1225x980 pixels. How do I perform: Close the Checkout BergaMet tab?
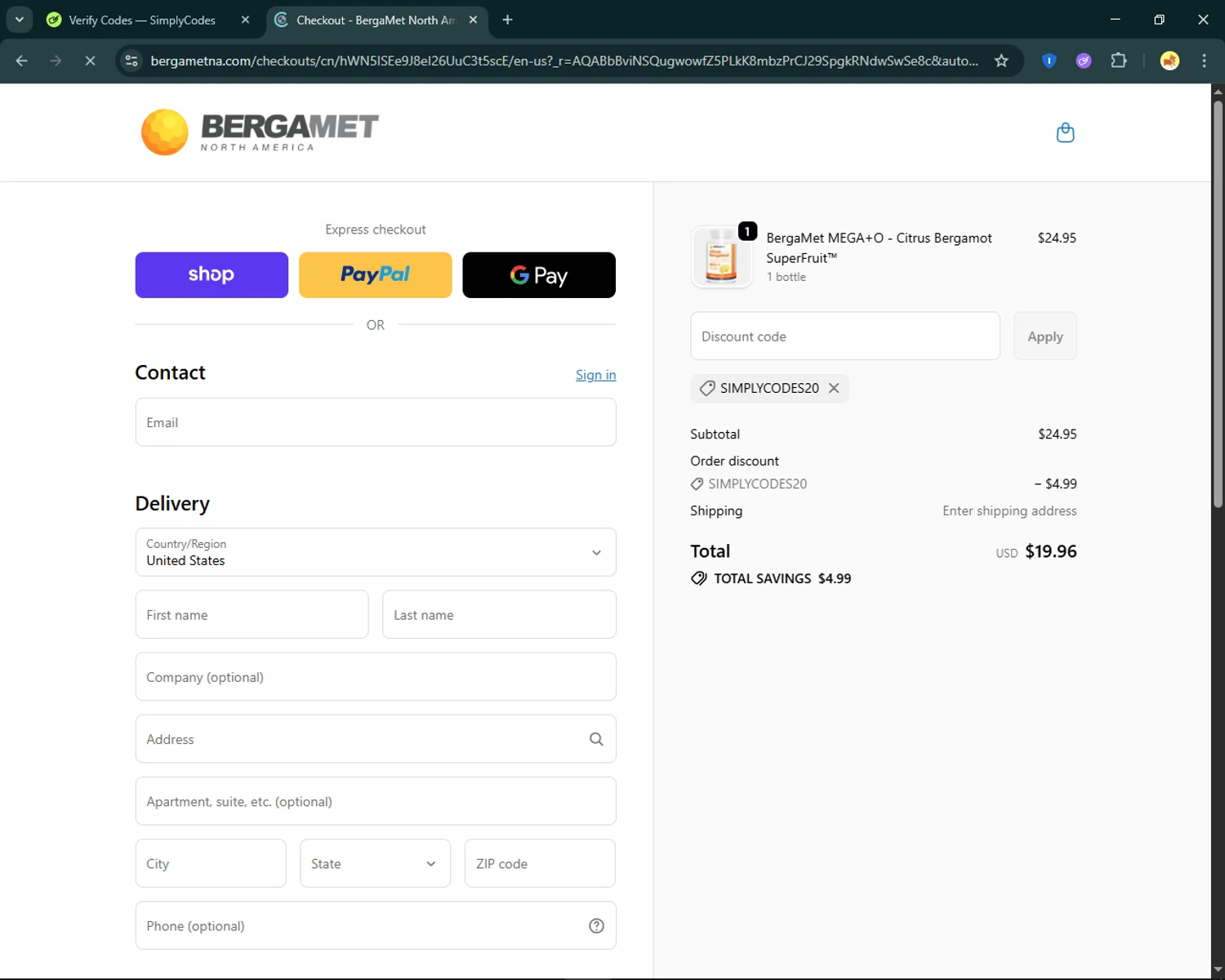[473, 20]
